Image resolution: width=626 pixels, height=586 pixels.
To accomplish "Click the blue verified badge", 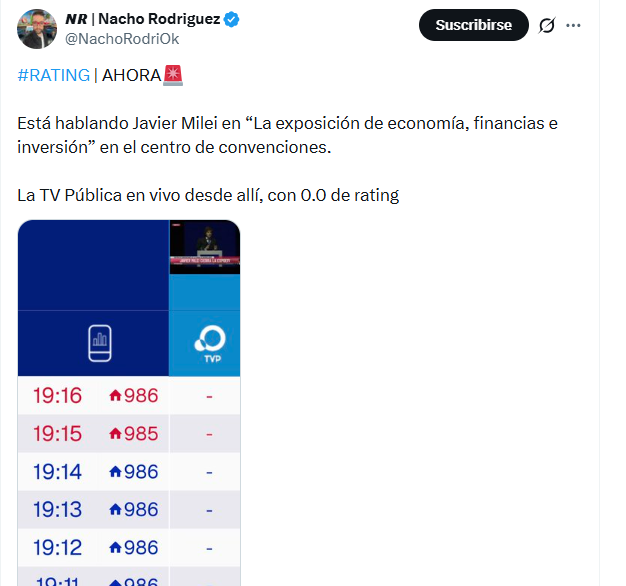I will click(x=230, y=19).
